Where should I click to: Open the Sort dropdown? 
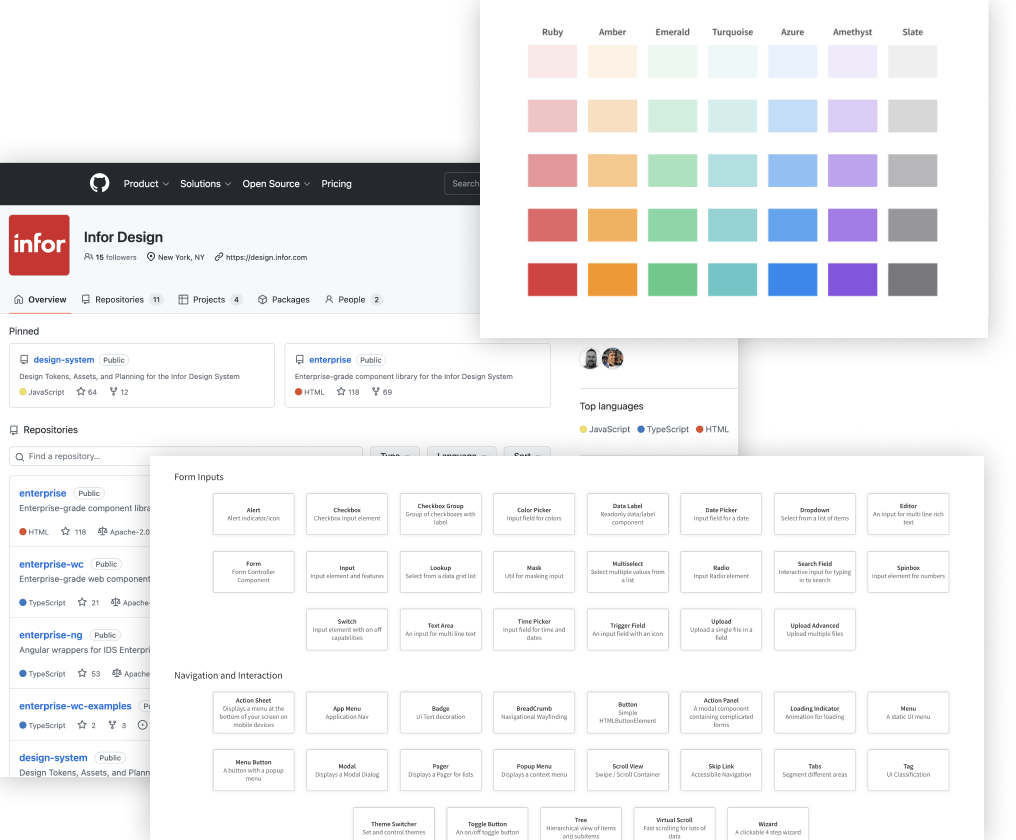526,455
